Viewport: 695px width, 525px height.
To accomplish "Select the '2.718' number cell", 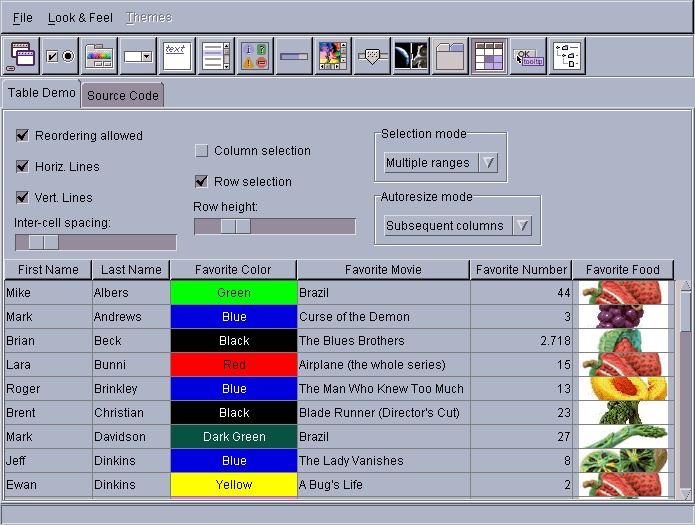I will pyautogui.click(x=521, y=341).
